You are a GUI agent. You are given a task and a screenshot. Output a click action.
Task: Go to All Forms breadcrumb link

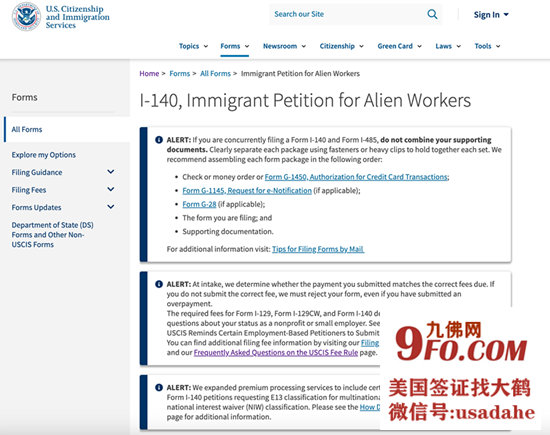(x=215, y=74)
